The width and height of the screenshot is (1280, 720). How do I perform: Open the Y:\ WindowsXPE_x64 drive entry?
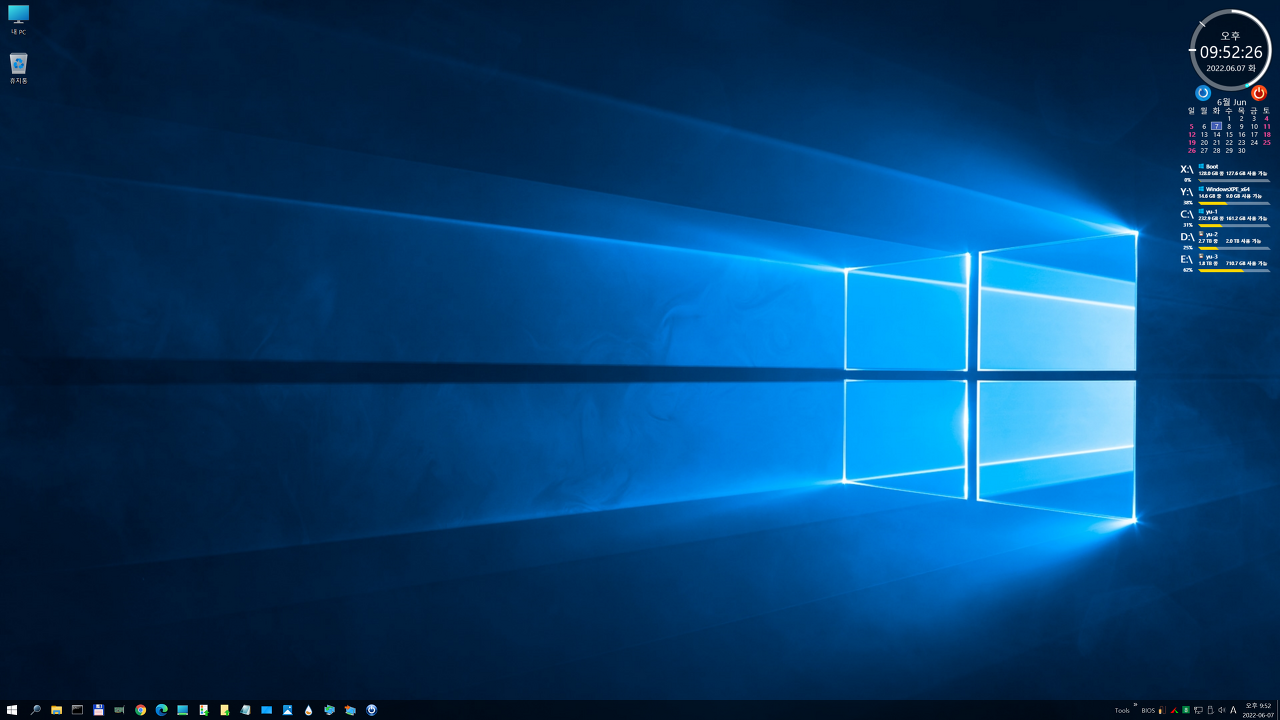click(x=1225, y=195)
